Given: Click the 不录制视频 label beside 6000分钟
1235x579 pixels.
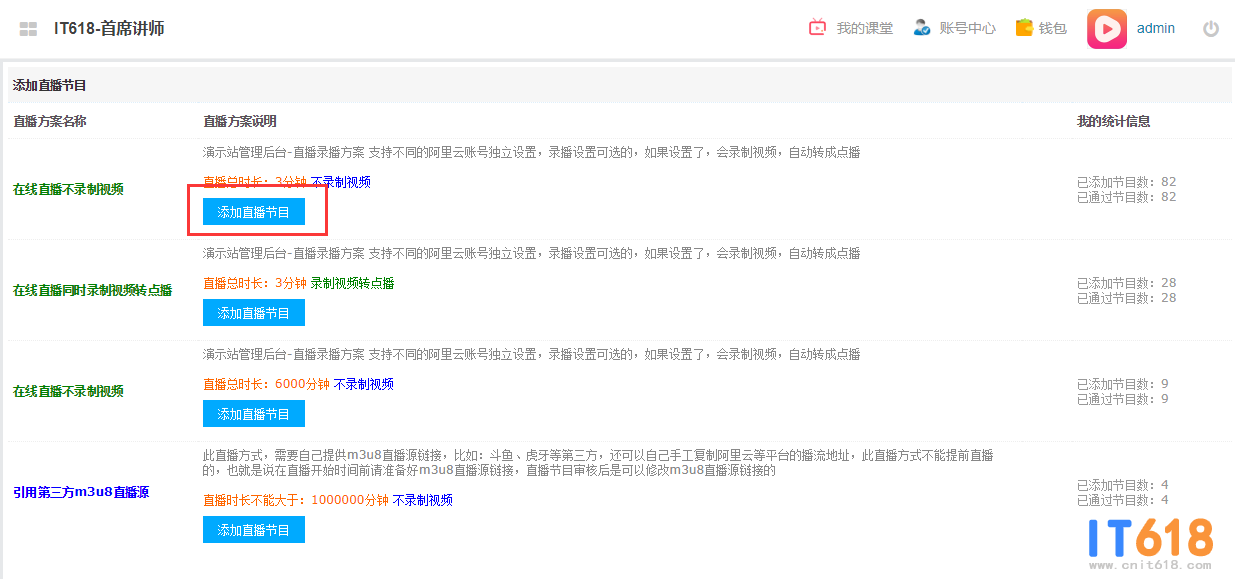Looking at the screenshot, I should [363, 384].
